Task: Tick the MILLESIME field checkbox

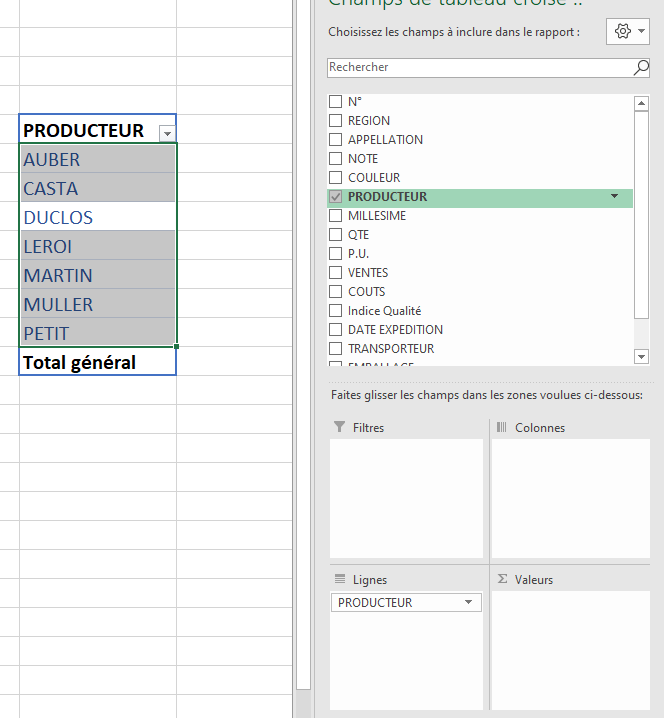Action: 336,216
